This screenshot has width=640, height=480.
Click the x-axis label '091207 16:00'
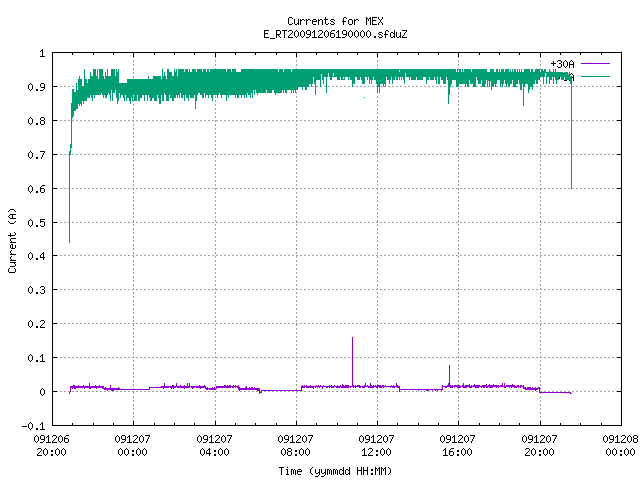458,445
